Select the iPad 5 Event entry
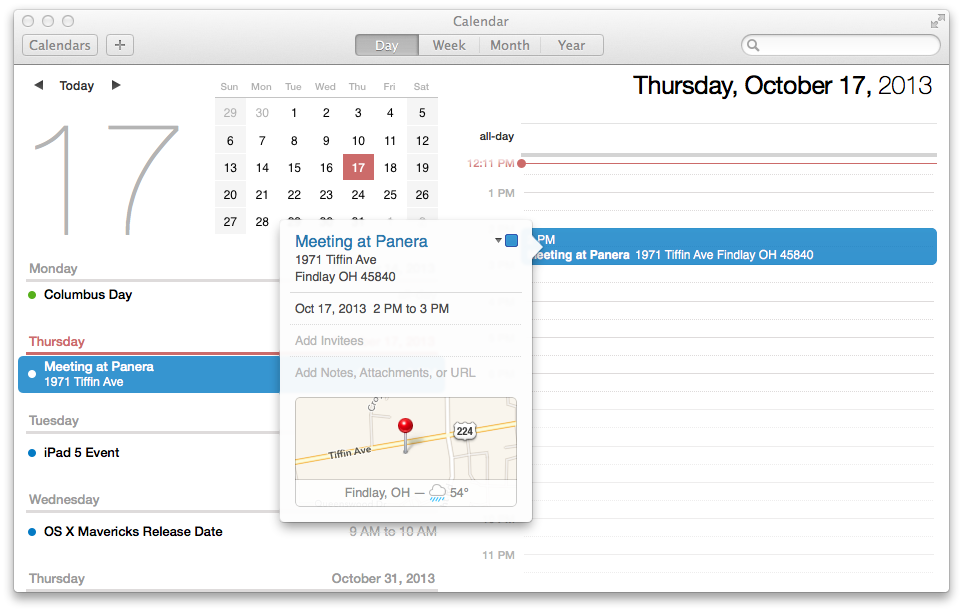 coord(82,453)
